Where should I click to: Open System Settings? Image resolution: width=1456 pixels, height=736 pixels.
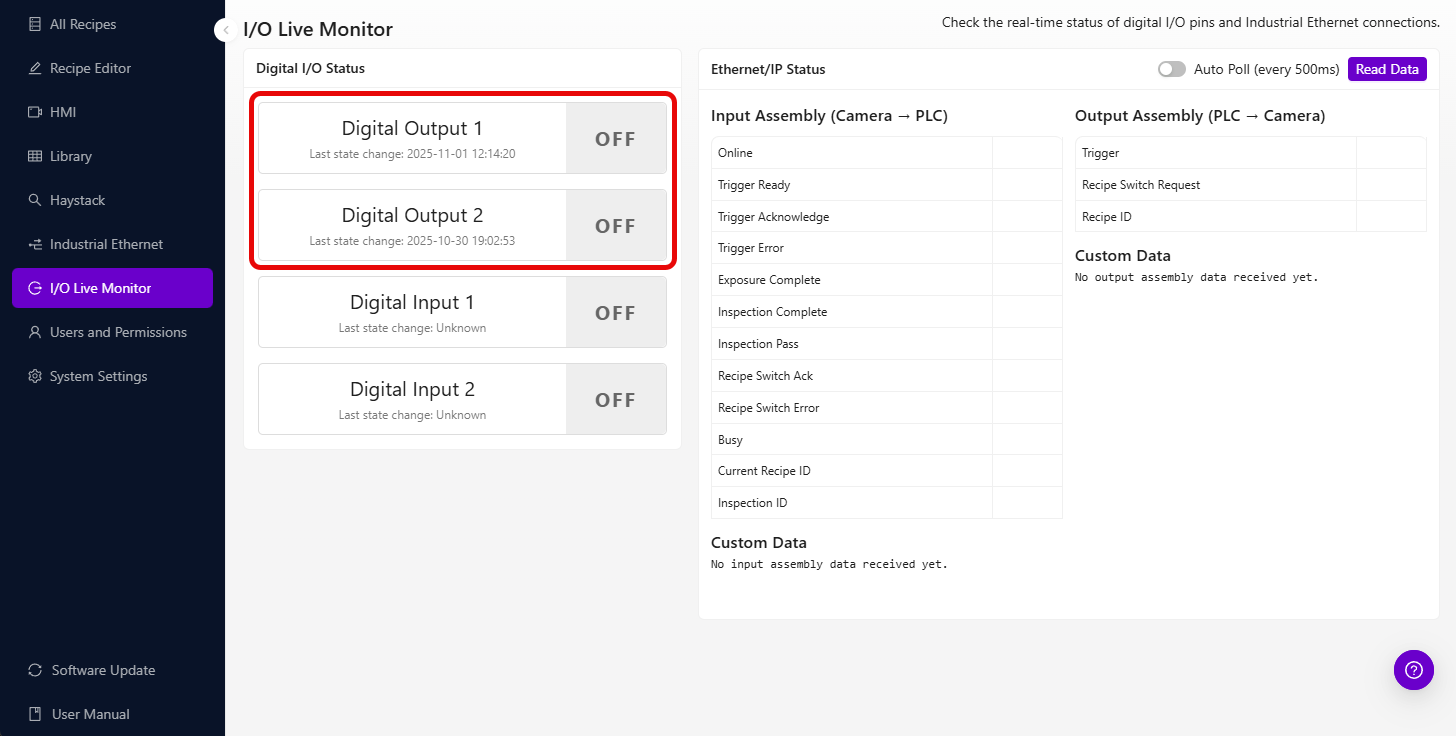point(99,376)
